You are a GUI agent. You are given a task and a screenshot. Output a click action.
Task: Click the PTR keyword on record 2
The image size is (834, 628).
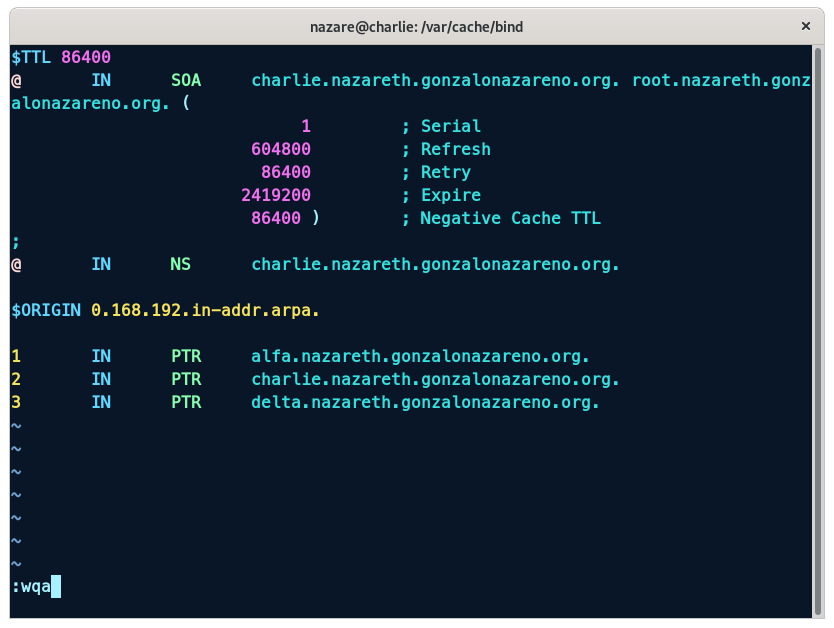click(x=186, y=380)
